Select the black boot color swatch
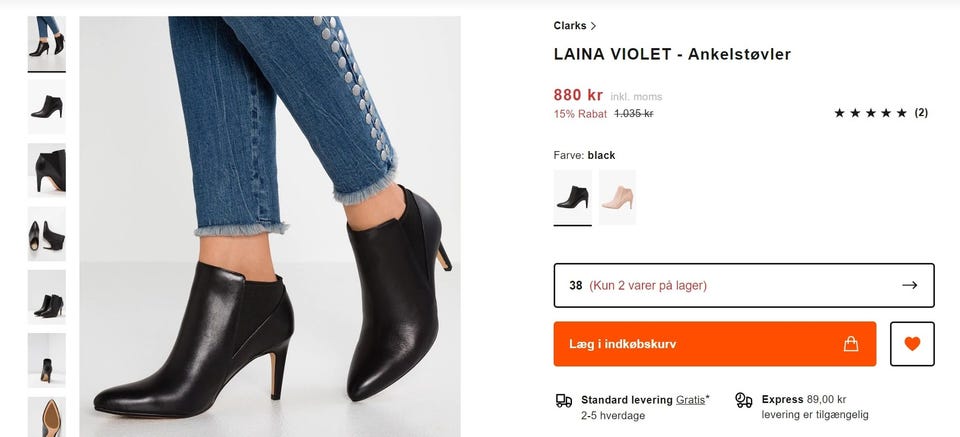Viewport: 960px width, 437px height. (572, 197)
